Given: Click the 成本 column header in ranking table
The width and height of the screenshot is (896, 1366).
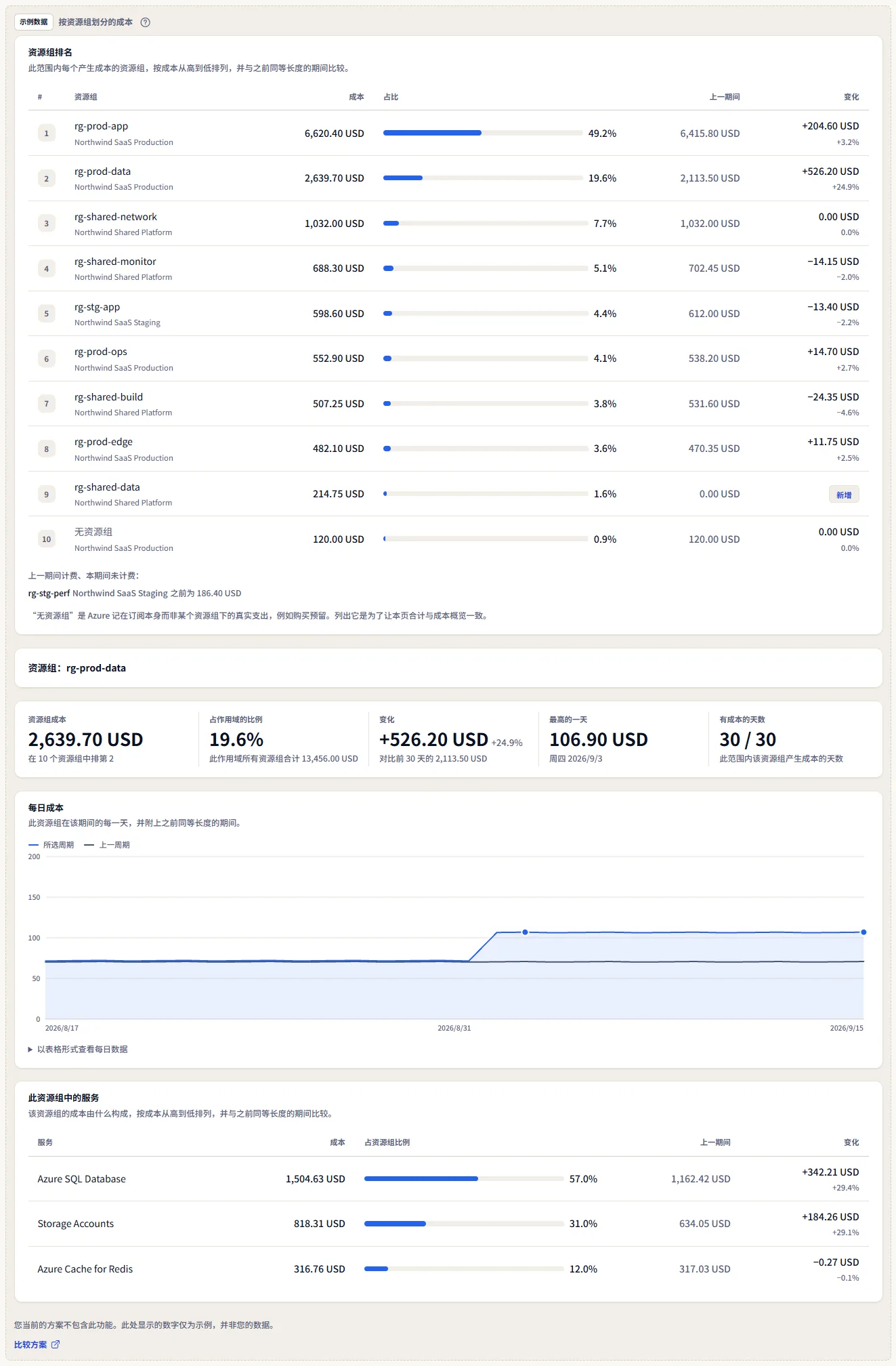Looking at the screenshot, I should [356, 97].
